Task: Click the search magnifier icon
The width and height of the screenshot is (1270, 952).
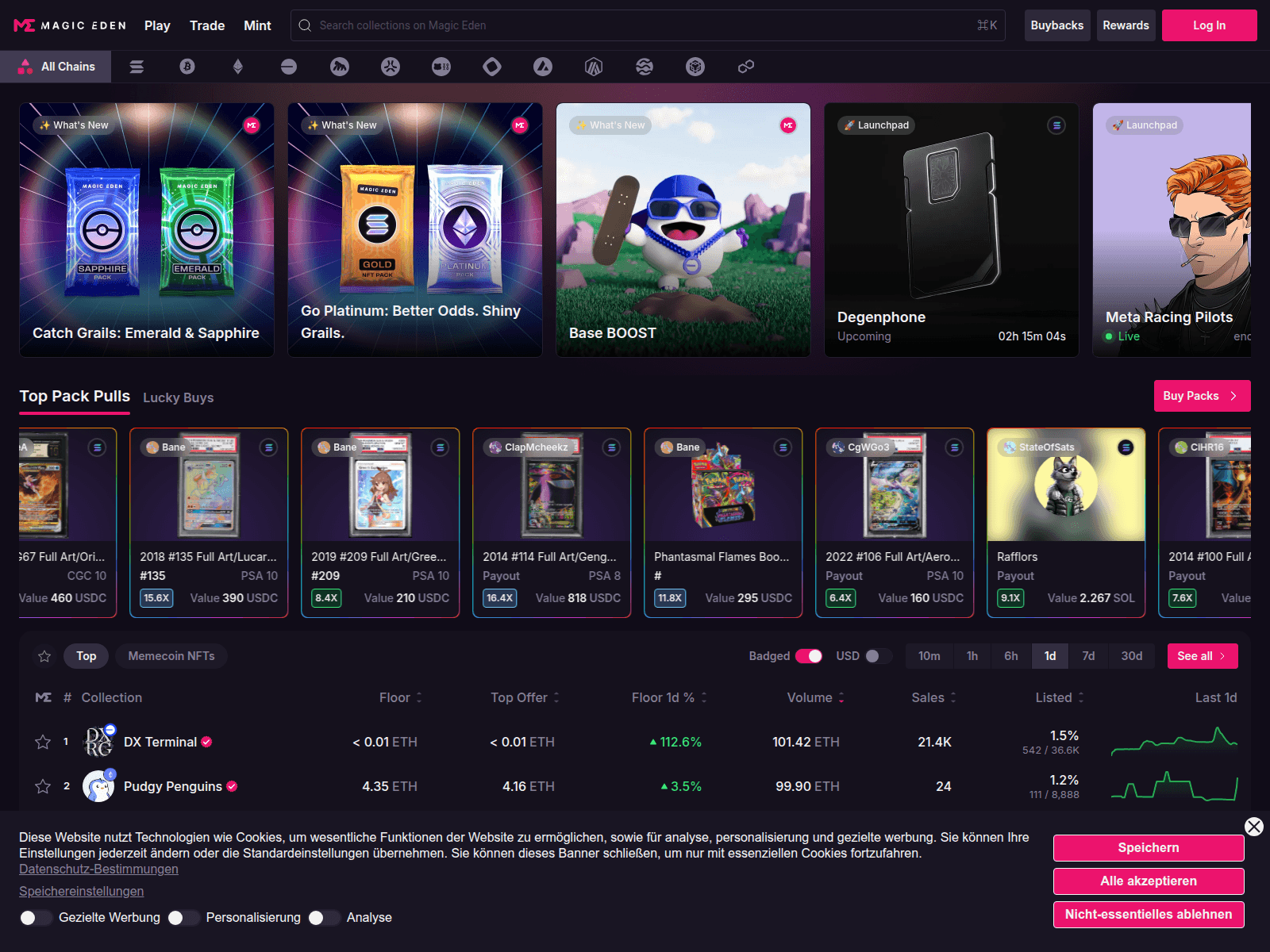Action: tap(305, 25)
